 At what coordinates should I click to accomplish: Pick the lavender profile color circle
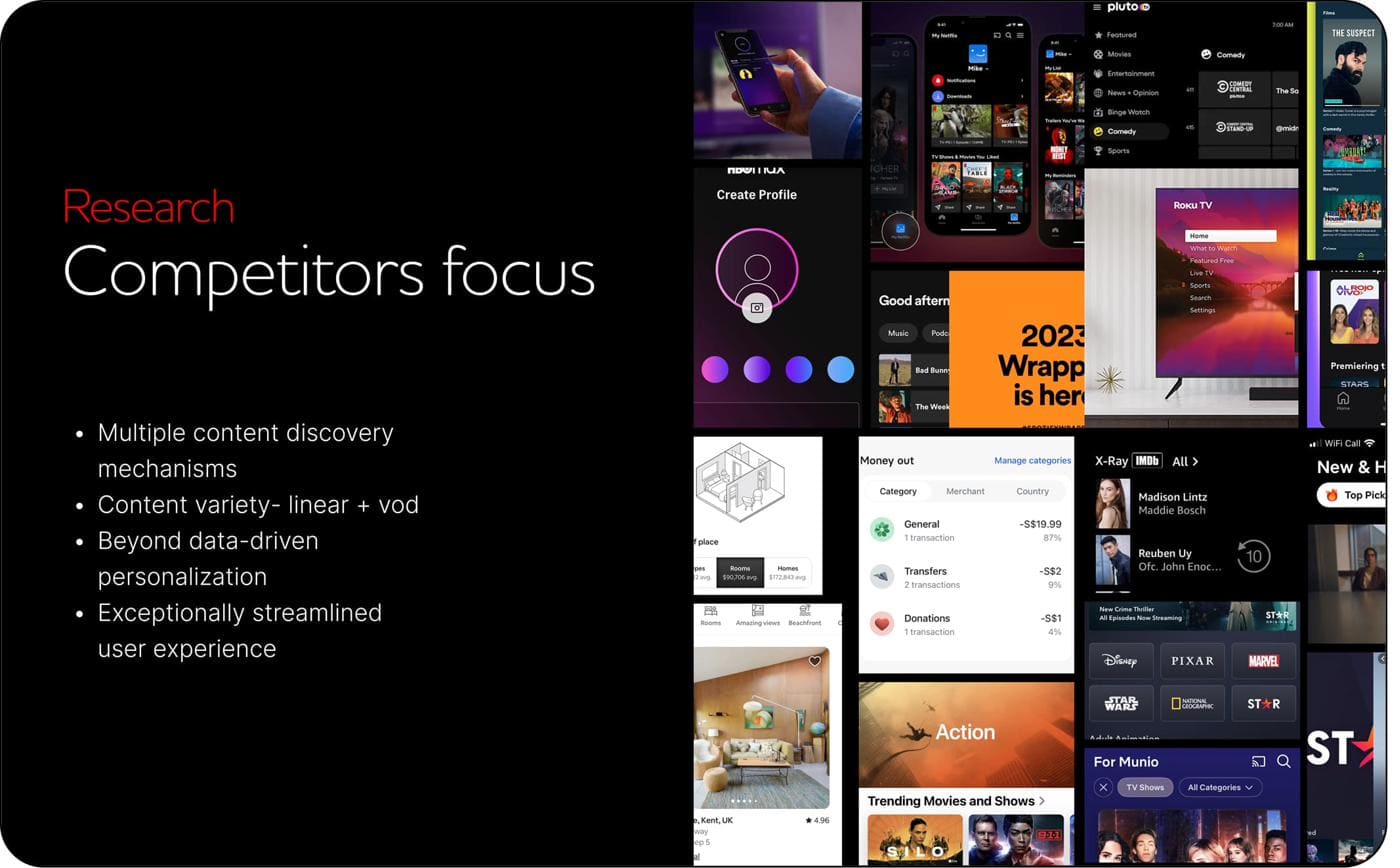757,369
